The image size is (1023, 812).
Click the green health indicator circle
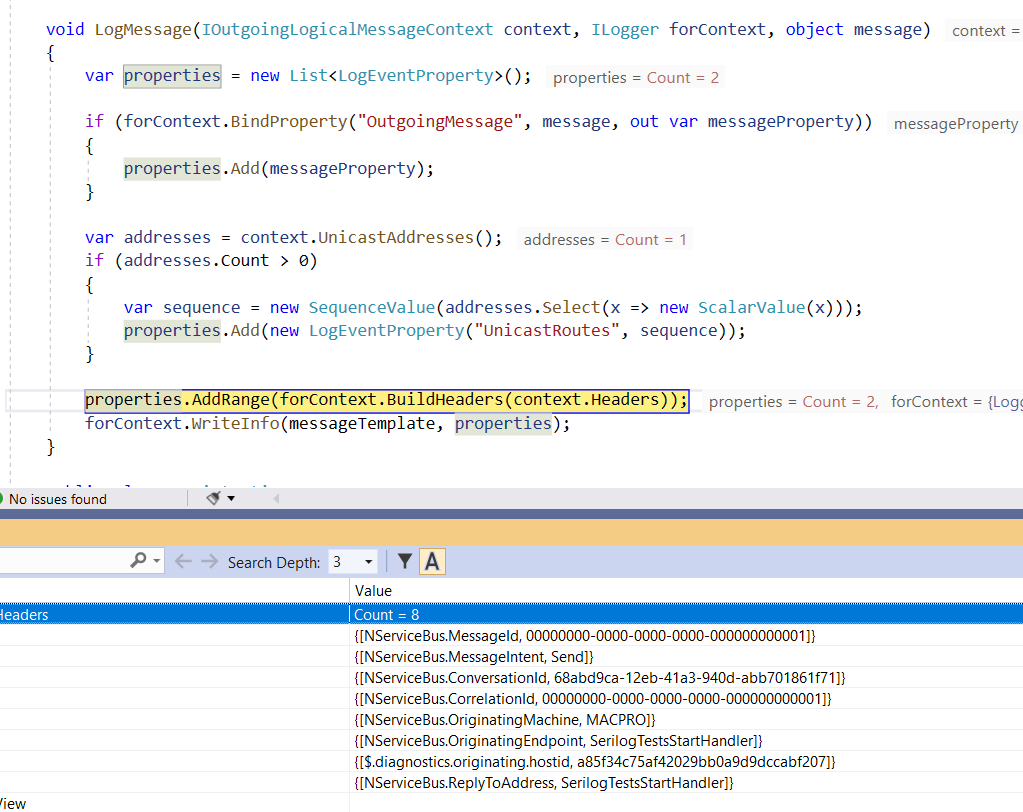(x=3, y=498)
